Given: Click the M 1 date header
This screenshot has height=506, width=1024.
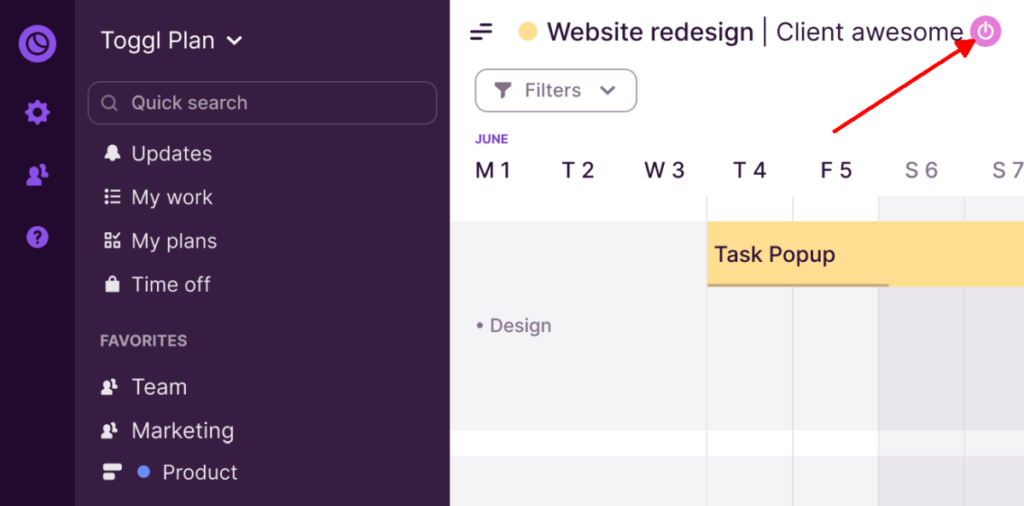Looking at the screenshot, I should [x=492, y=170].
